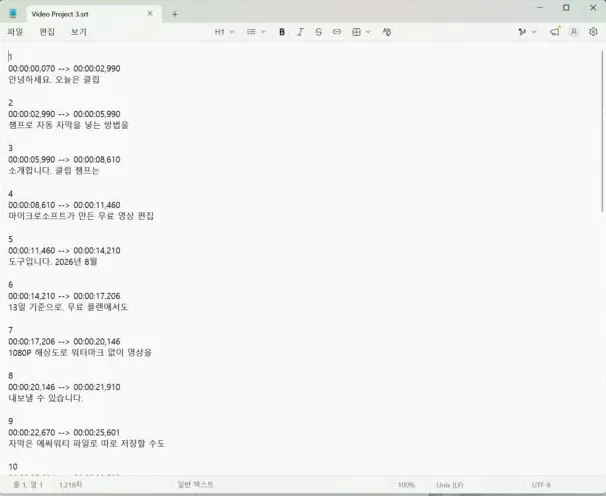Open the table insert dropdown
This screenshot has height=496, width=606.
pyautogui.click(x=361, y=32)
